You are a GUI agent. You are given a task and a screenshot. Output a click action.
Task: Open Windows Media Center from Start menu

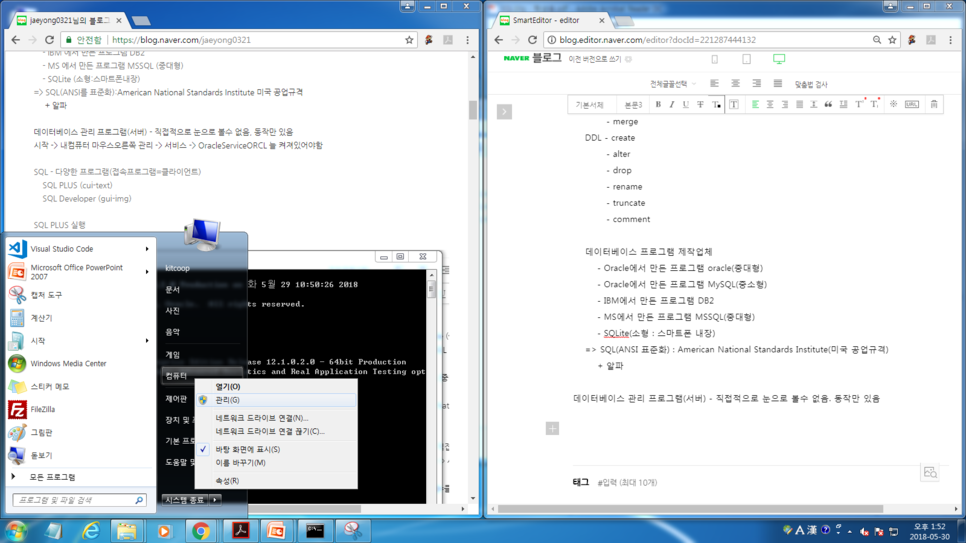(x=79, y=364)
